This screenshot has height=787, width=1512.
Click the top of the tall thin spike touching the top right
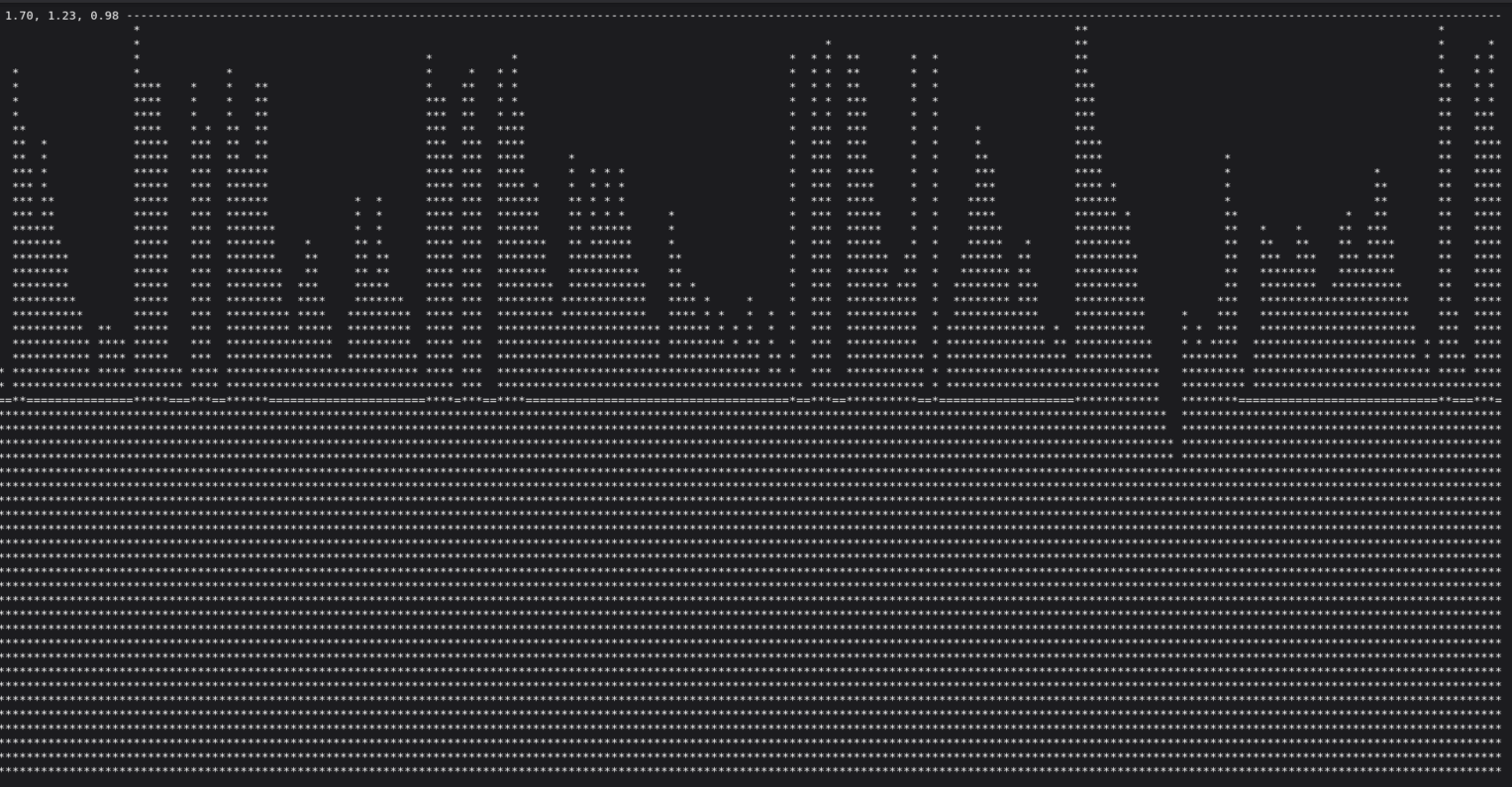click(x=1441, y=30)
